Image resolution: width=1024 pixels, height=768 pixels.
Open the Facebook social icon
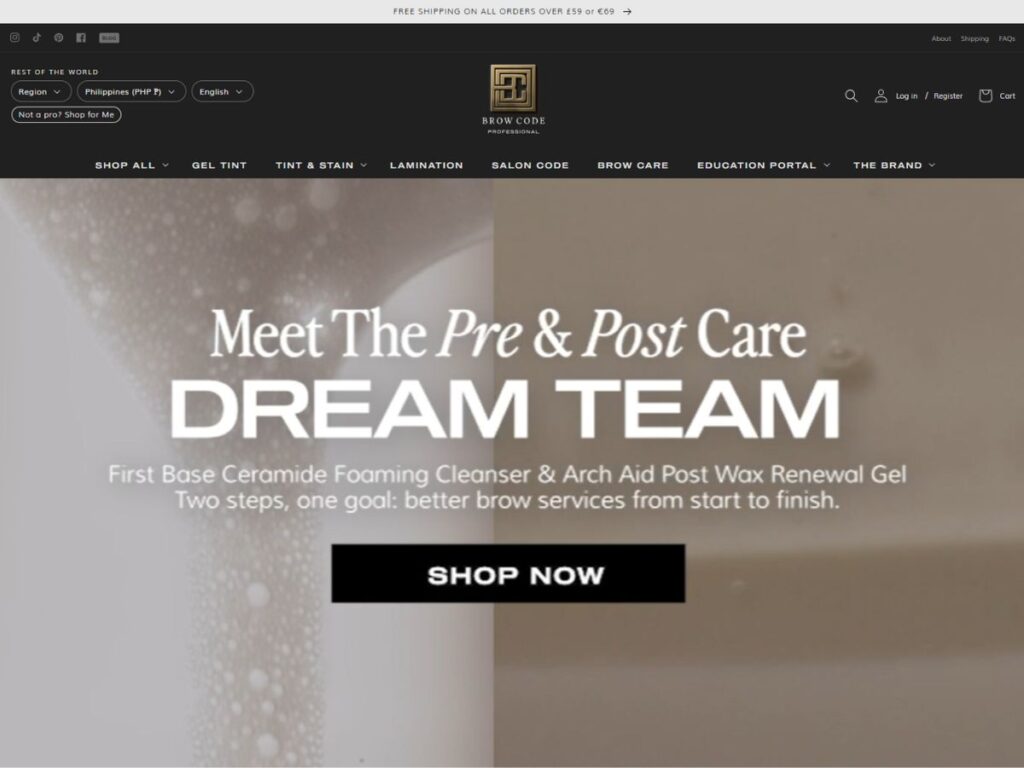(x=81, y=38)
